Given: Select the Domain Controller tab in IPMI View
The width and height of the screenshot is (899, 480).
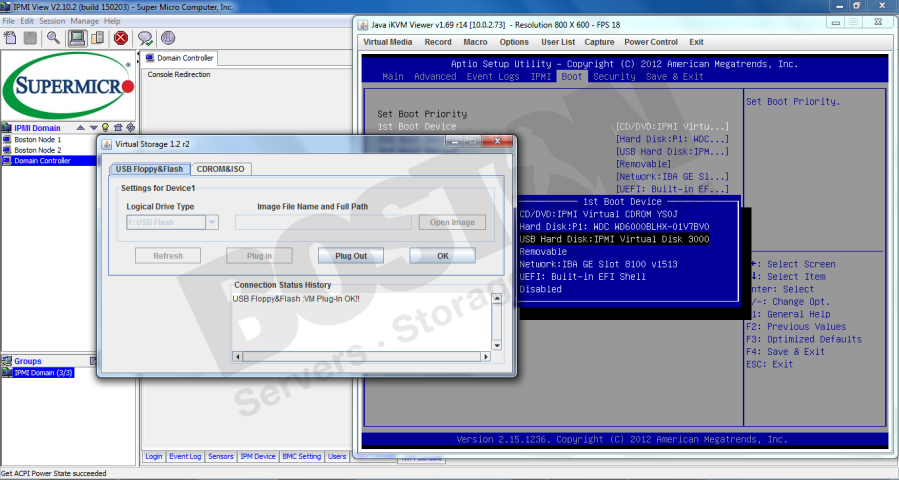Looking at the screenshot, I should pos(179,58).
